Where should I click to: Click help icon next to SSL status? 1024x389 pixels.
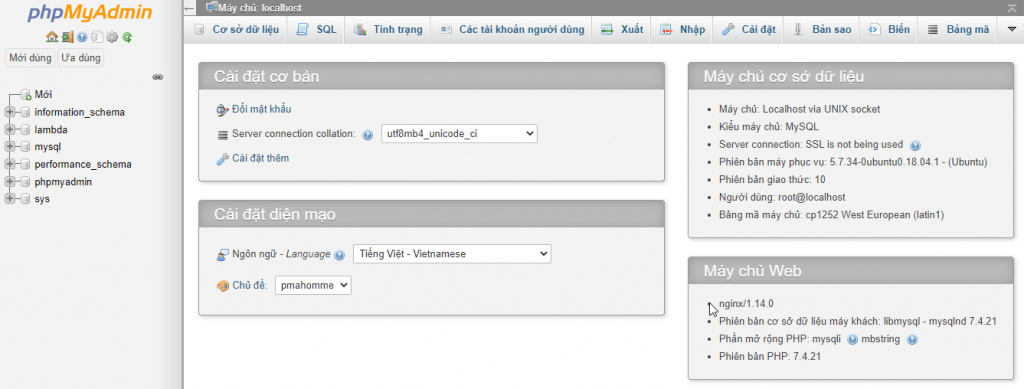(915, 145)
